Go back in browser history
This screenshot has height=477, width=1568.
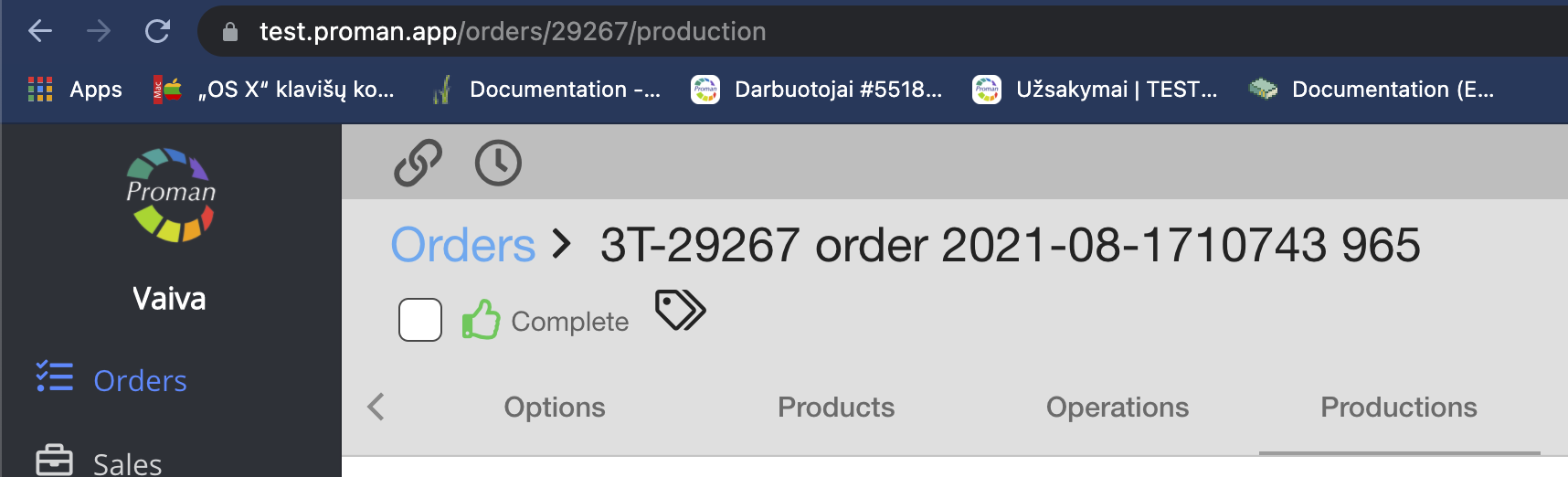tap(40, 32)
